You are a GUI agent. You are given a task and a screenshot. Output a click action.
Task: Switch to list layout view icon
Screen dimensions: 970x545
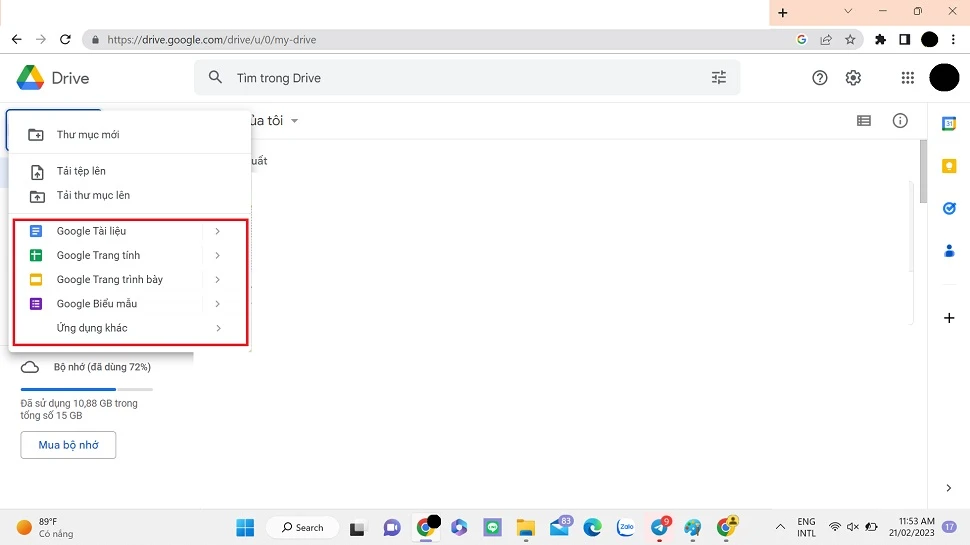864,121
